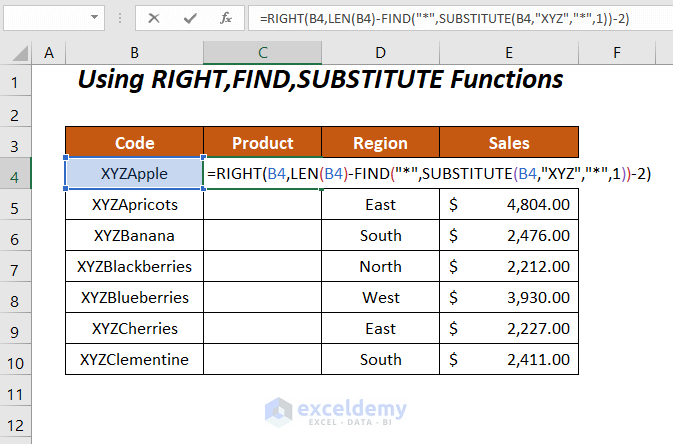The height and width of the screenshot is (444, 673).
Task: Click the Product column heading cell
Action: coord(262,143)
